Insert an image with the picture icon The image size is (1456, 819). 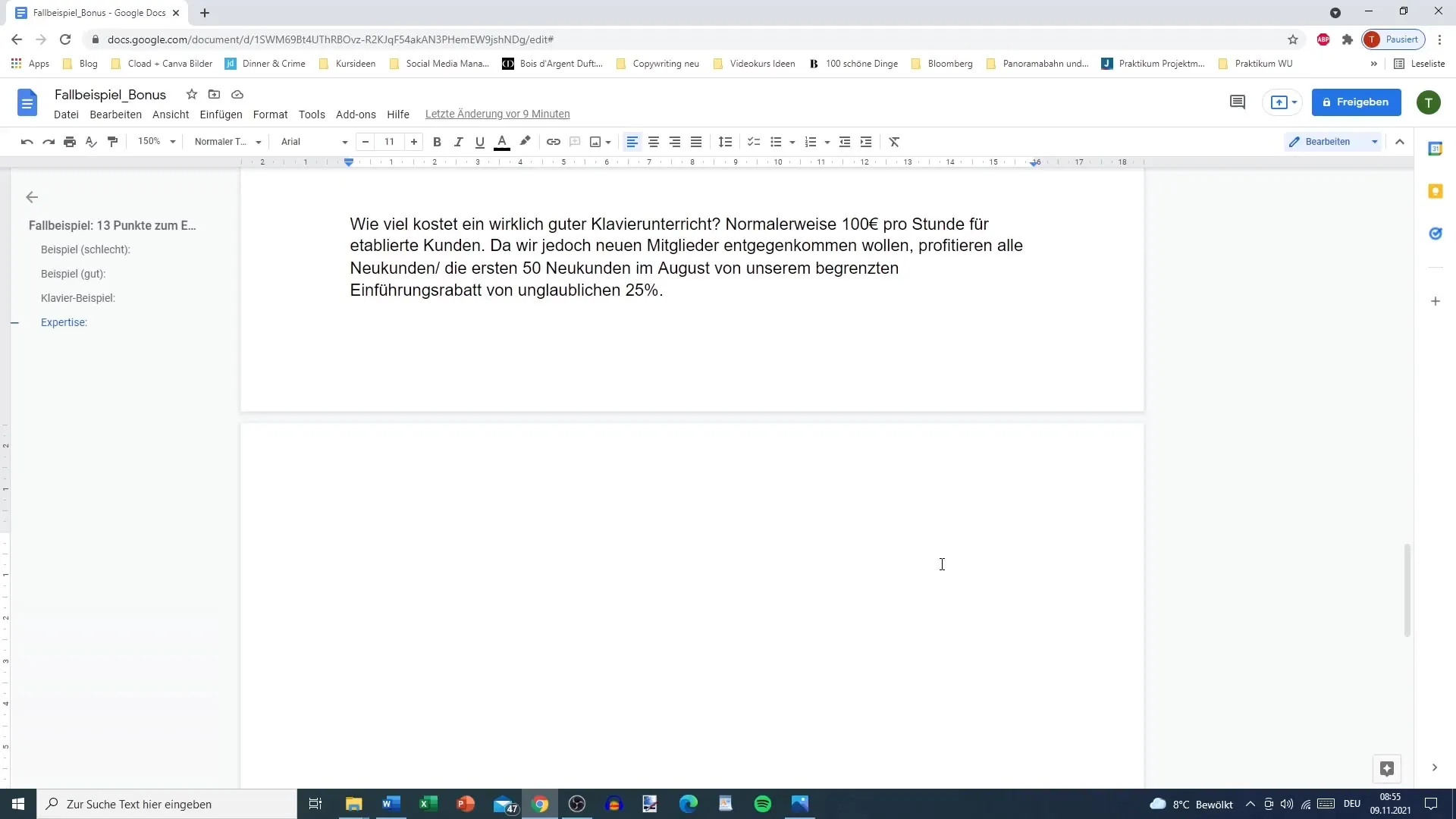pyautogui.click(x=595, y=142)
